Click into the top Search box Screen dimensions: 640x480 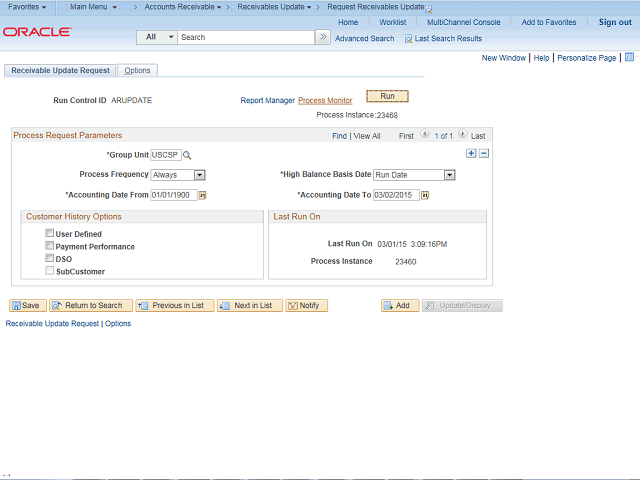tap(246, 37)
